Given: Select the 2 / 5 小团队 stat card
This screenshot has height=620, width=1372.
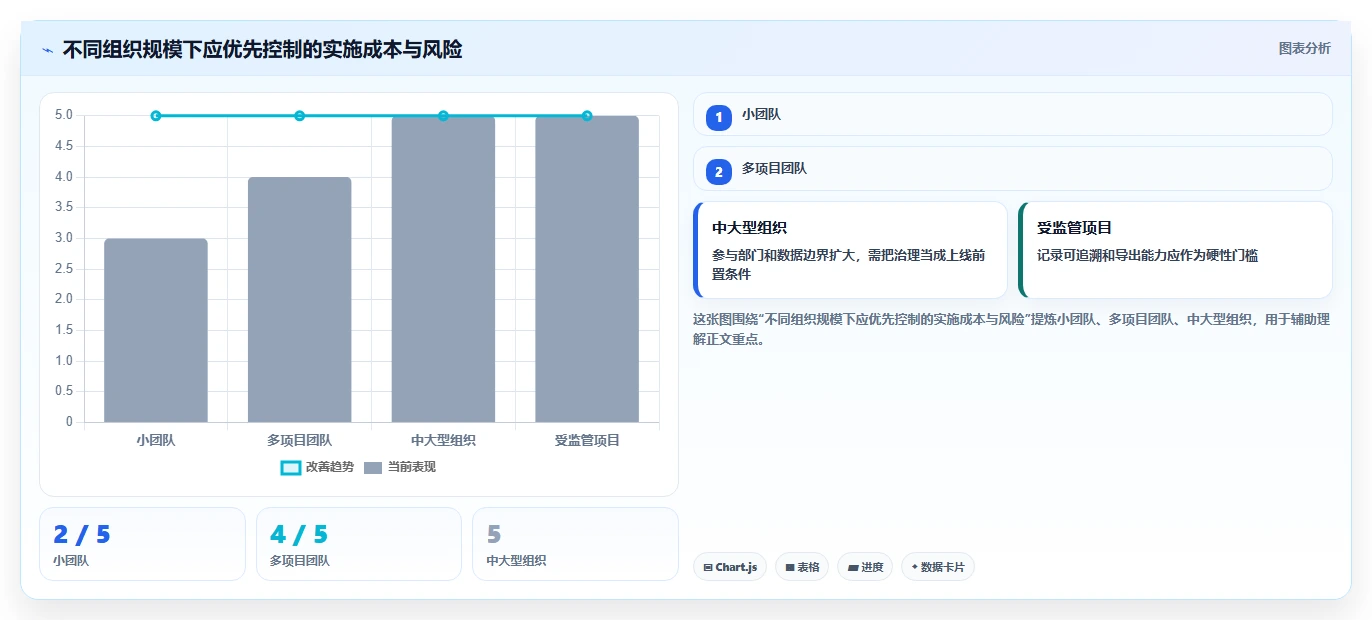Looking at the screenshot, I should (x=142, y=544).
